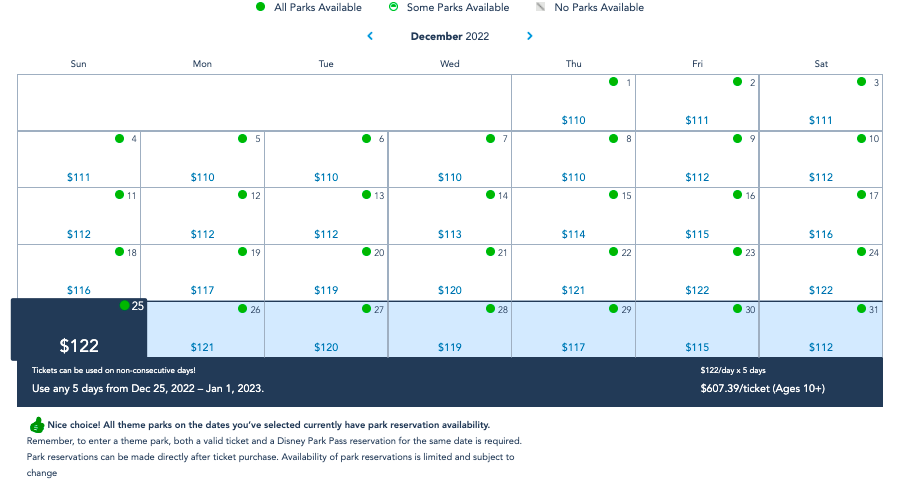Click the $607.39/ticket price summary
Image resolution: width=899 pixels, height=492 pixels.
762,388
